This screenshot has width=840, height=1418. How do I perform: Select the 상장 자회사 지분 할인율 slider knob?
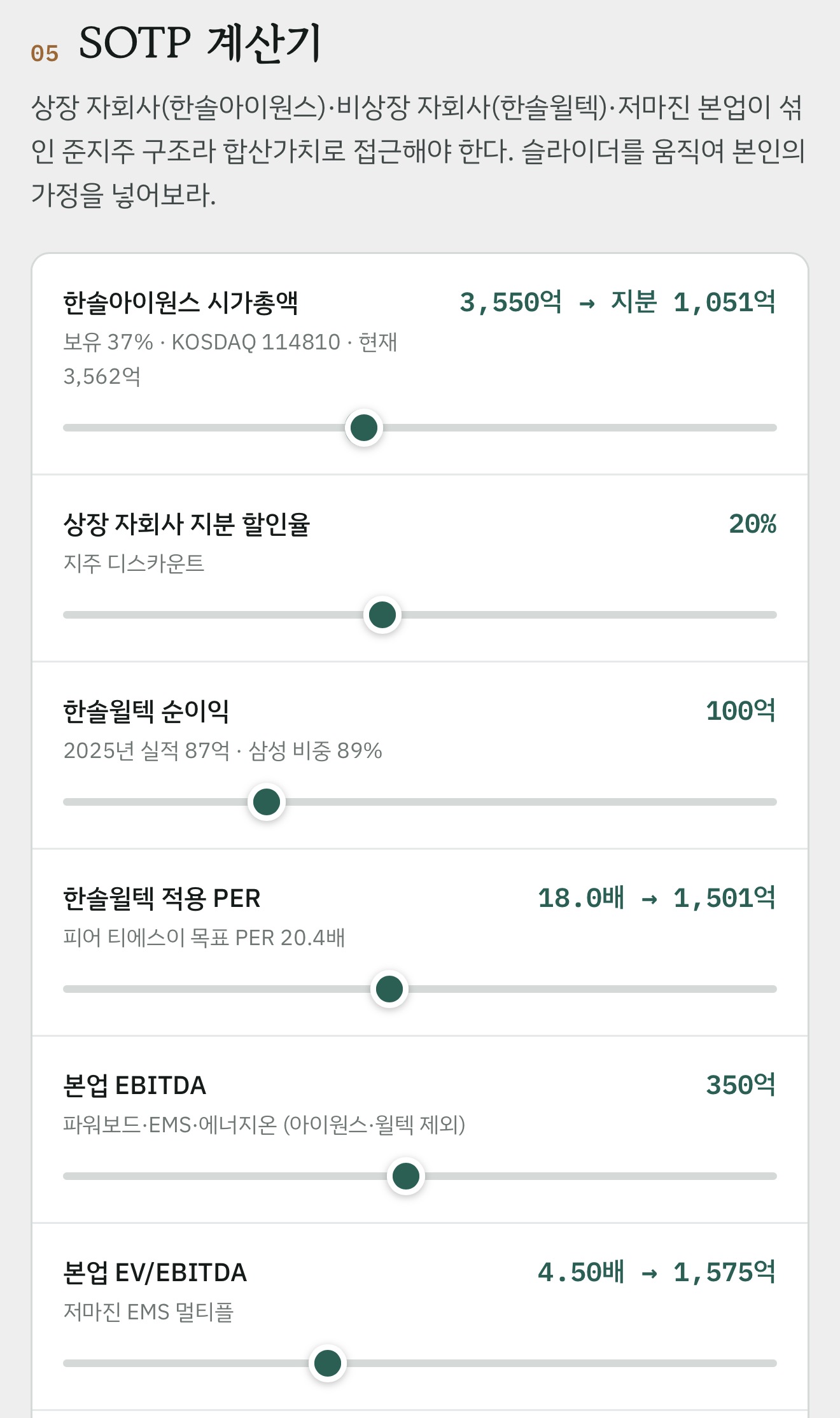click(x=382, y=615)
